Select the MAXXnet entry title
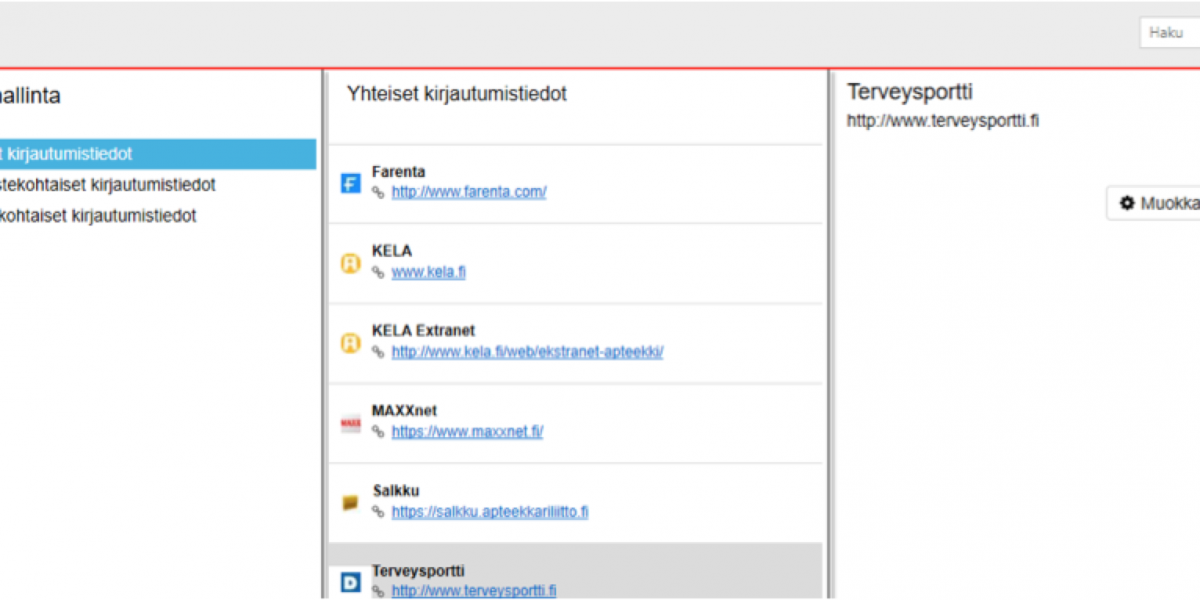 (405, 410)
